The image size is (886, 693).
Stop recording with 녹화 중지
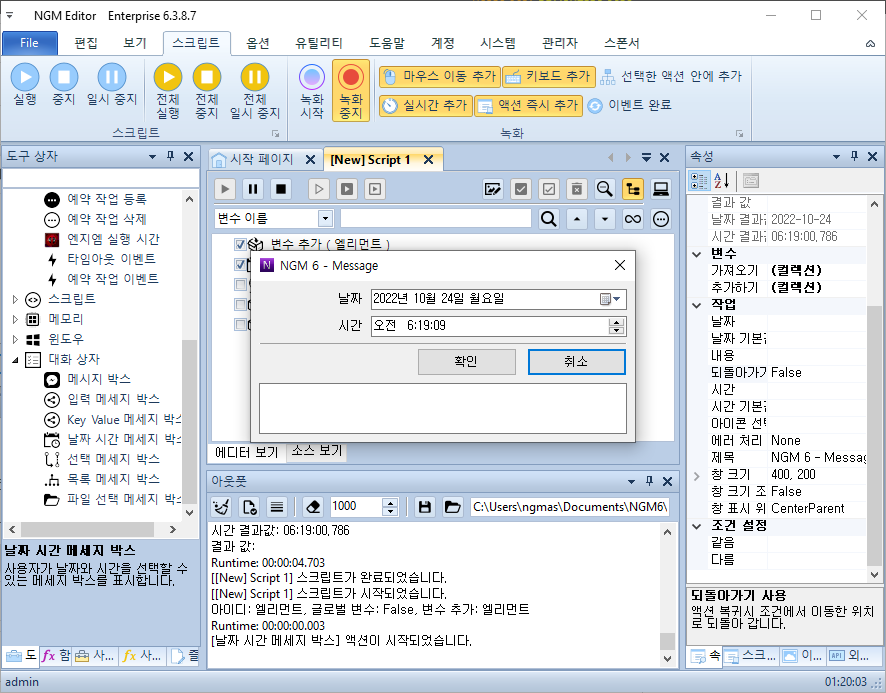[x=351, y=91]
